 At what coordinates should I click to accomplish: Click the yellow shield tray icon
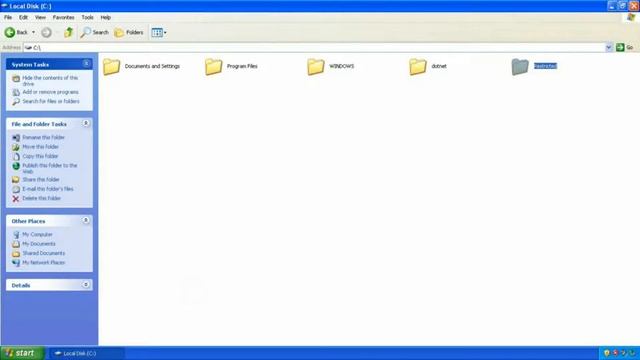(x=607, y=353)
